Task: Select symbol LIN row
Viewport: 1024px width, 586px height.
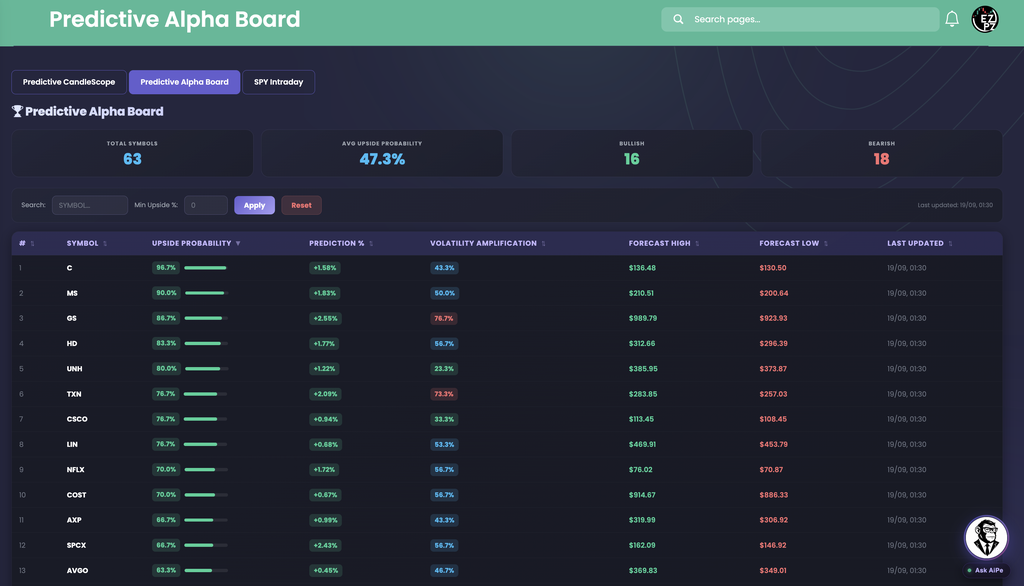Action: pos(507,444)
